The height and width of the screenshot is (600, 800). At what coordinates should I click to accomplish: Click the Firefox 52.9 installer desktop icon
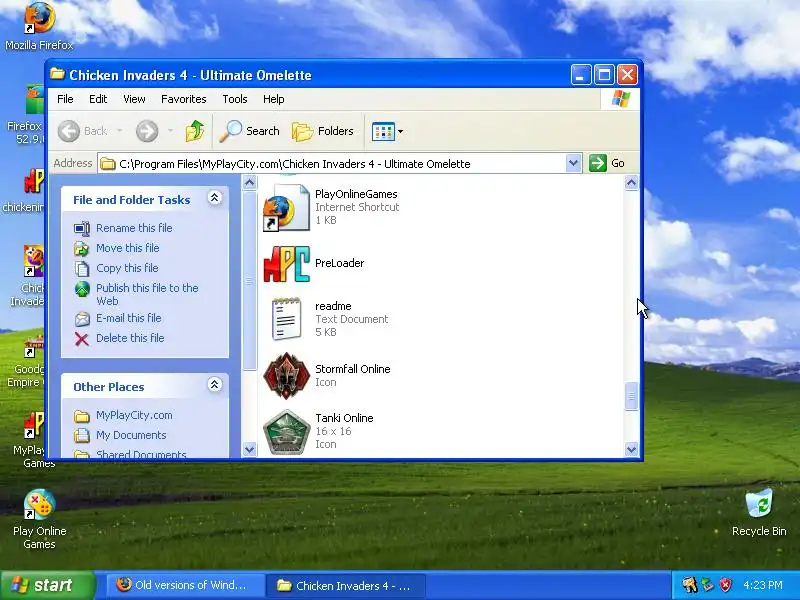click(27, 115)
